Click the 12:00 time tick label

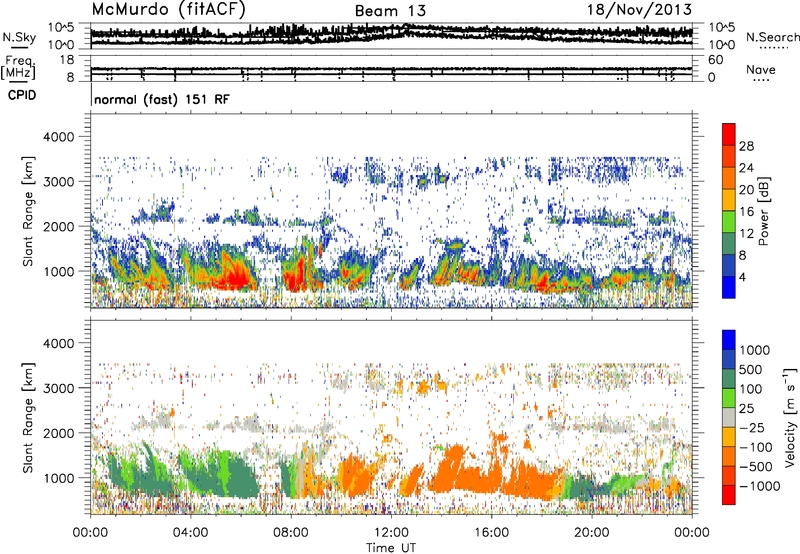391,533
